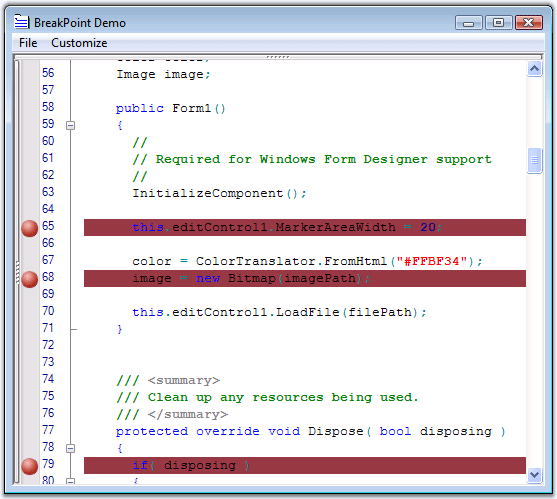The image size is (557, 499).
Task: Click line number 72 in the margin
Action: (x=48, y=345)
